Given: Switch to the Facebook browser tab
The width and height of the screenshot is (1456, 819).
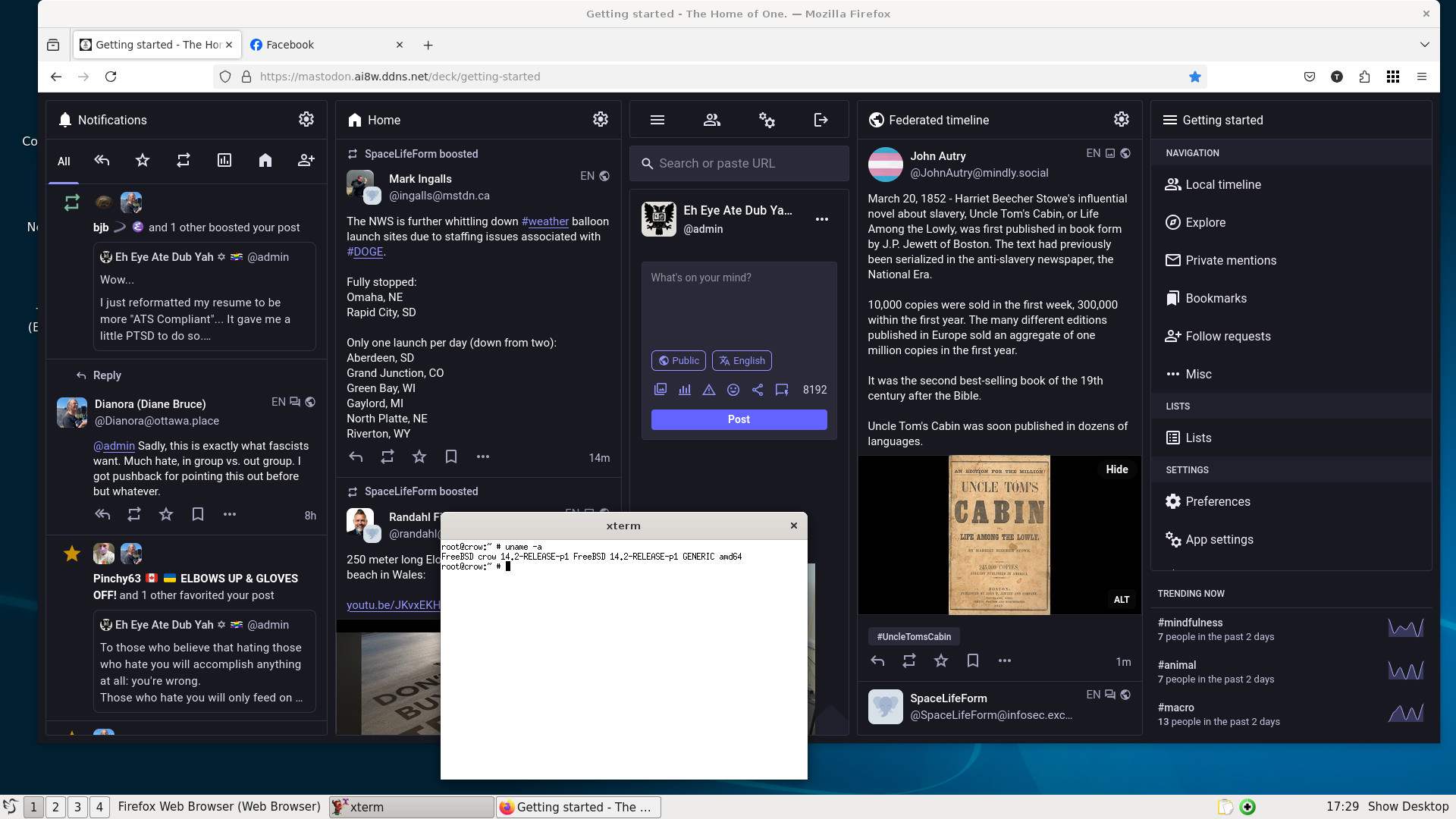Looking at the screenshot, I should (326, 45).
